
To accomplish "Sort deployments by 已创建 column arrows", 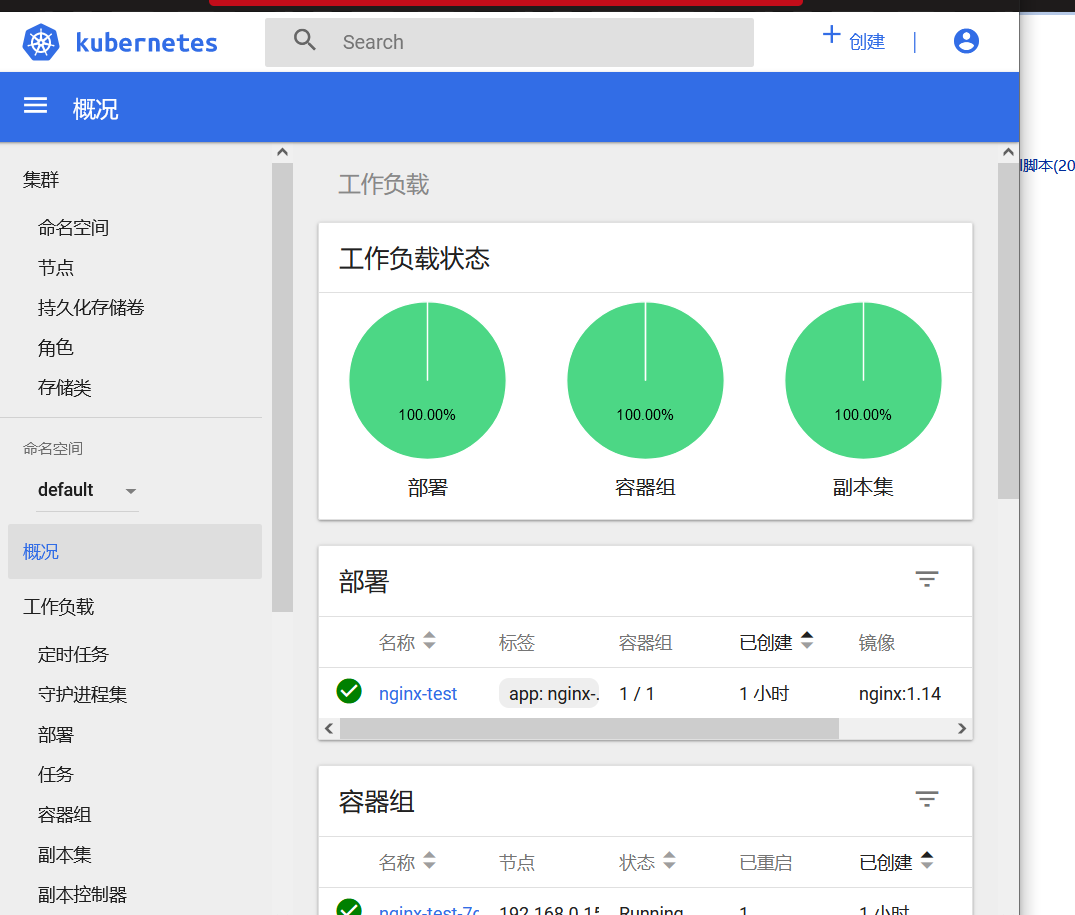I will click(807, 641).
